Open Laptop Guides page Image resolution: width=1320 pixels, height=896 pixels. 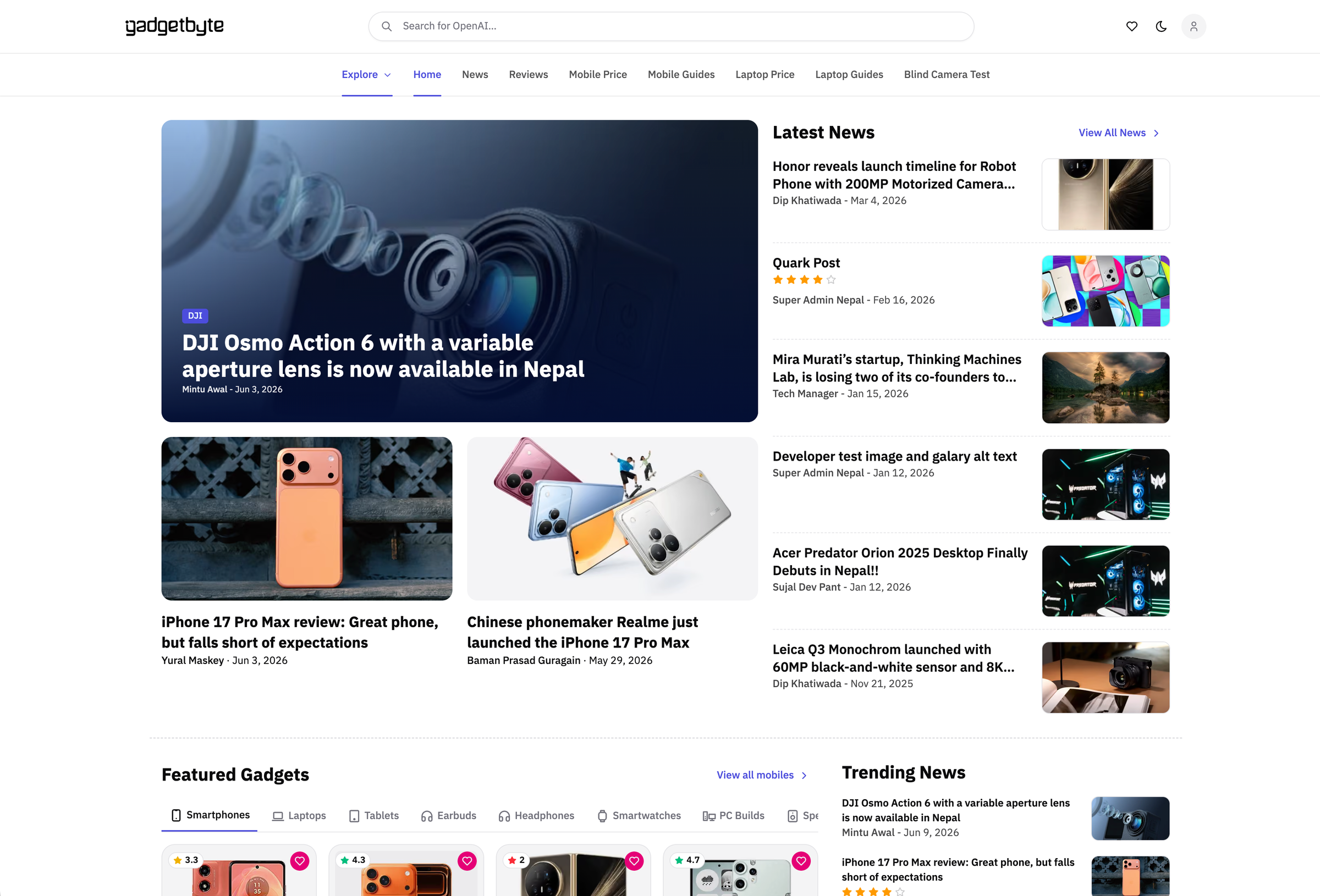[849, 74]
